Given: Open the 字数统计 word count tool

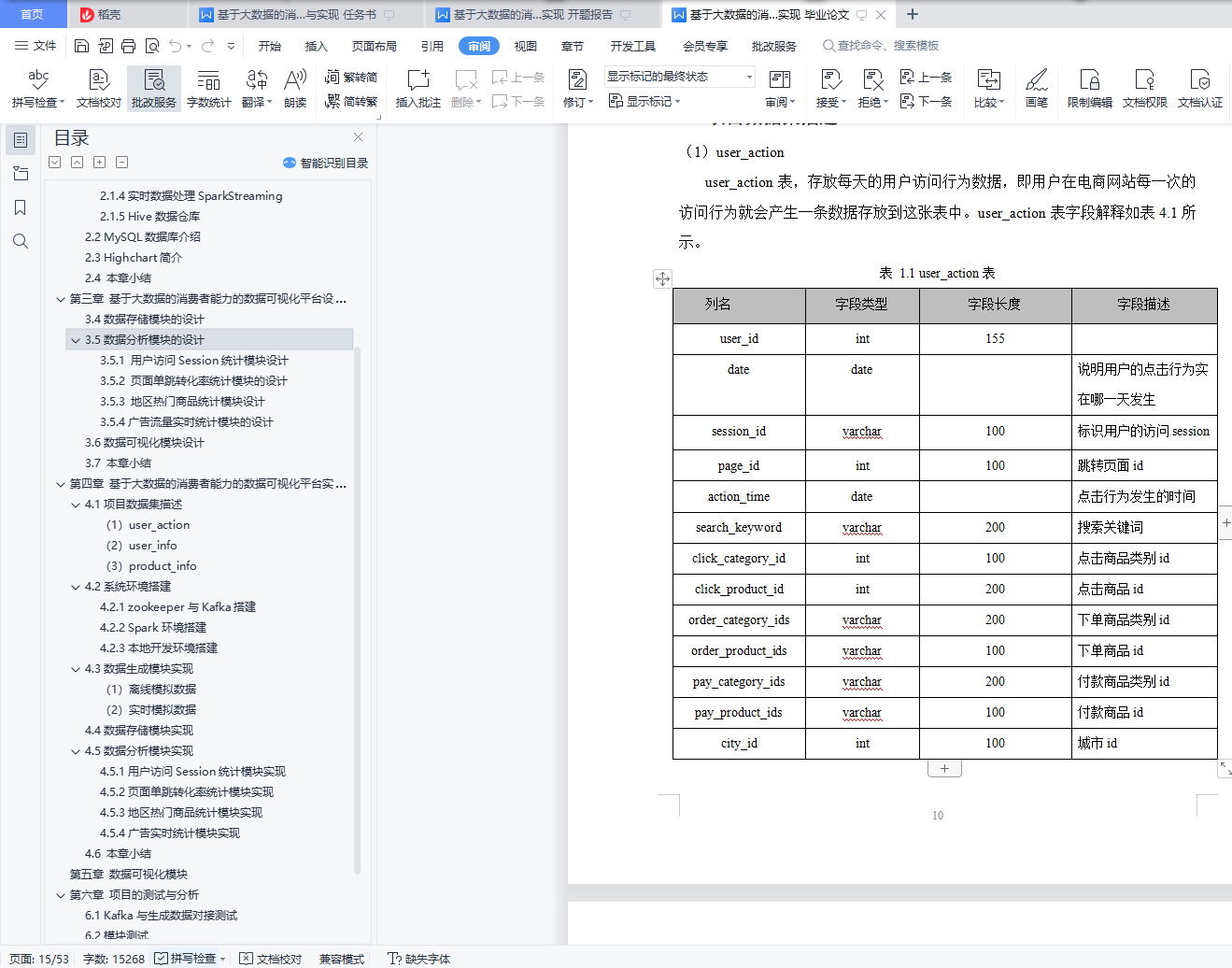Looking at the screenshot, I should [x=209, y=89].
